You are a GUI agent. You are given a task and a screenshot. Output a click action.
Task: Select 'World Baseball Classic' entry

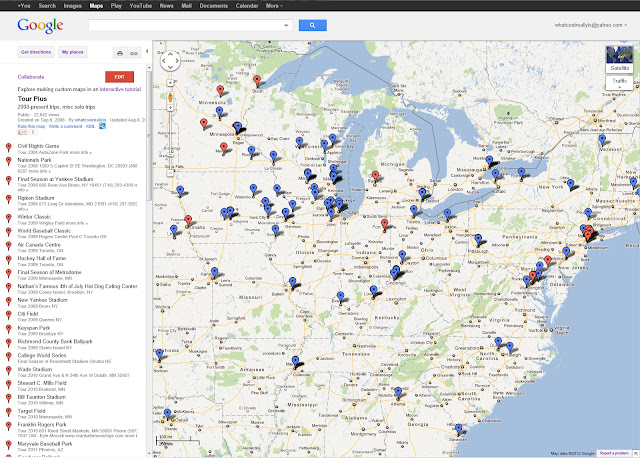point(44,231)
